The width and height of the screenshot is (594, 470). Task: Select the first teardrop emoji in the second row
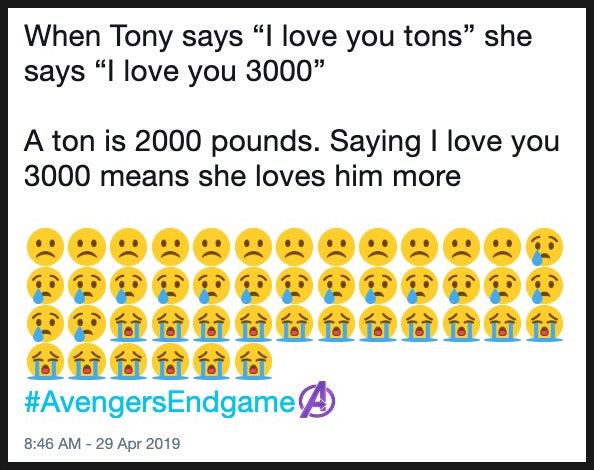click(45, 286)
